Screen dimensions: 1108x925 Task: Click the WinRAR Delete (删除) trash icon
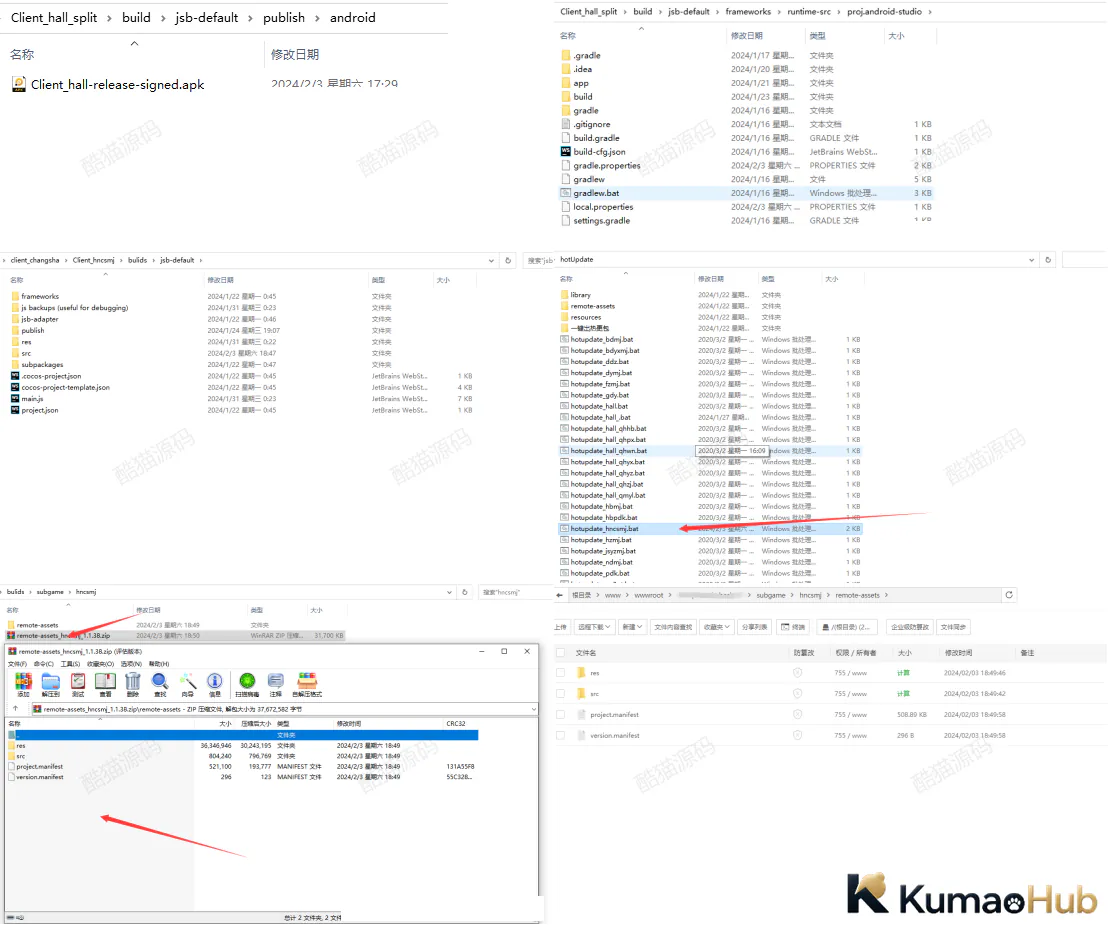[132, 684]
